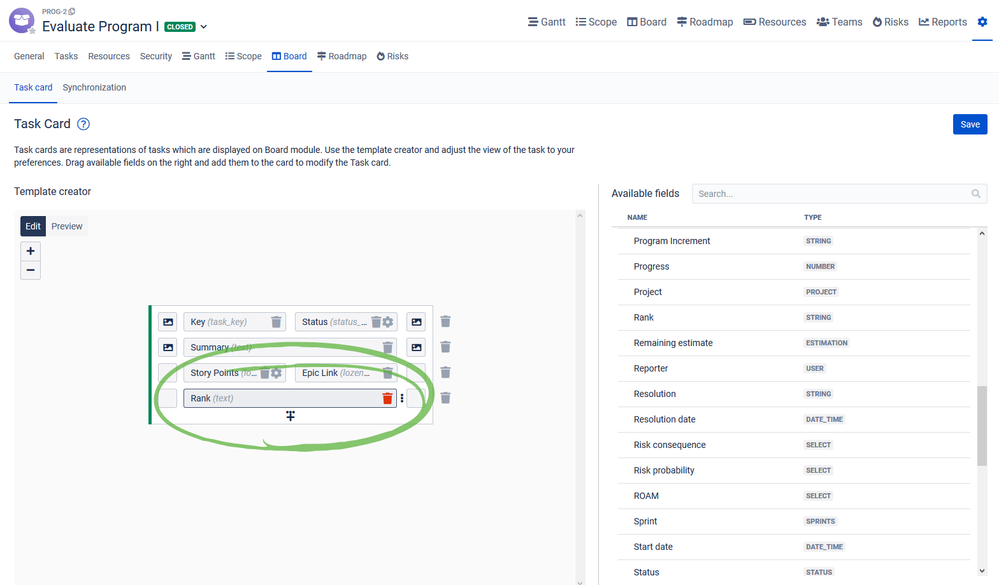
Task: Select the Resolution date available field
Action: (x=794, y=419)
